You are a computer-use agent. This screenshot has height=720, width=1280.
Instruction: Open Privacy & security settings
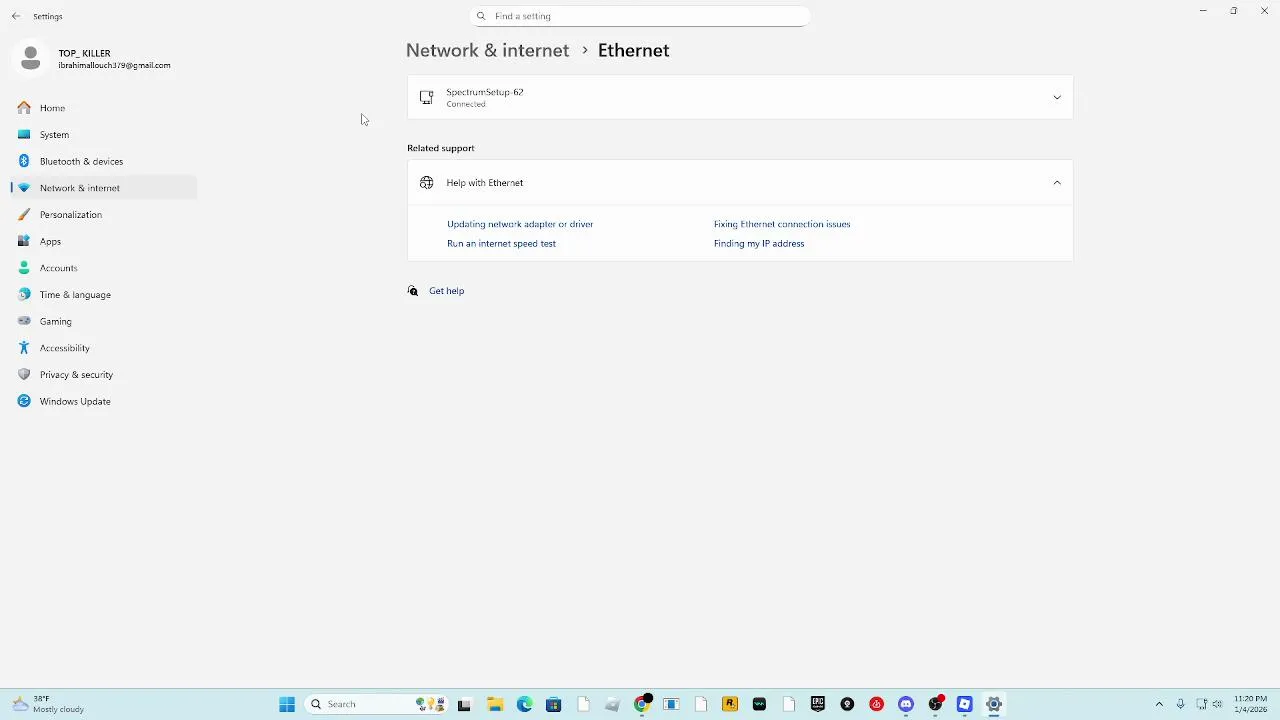coord(104,374)
